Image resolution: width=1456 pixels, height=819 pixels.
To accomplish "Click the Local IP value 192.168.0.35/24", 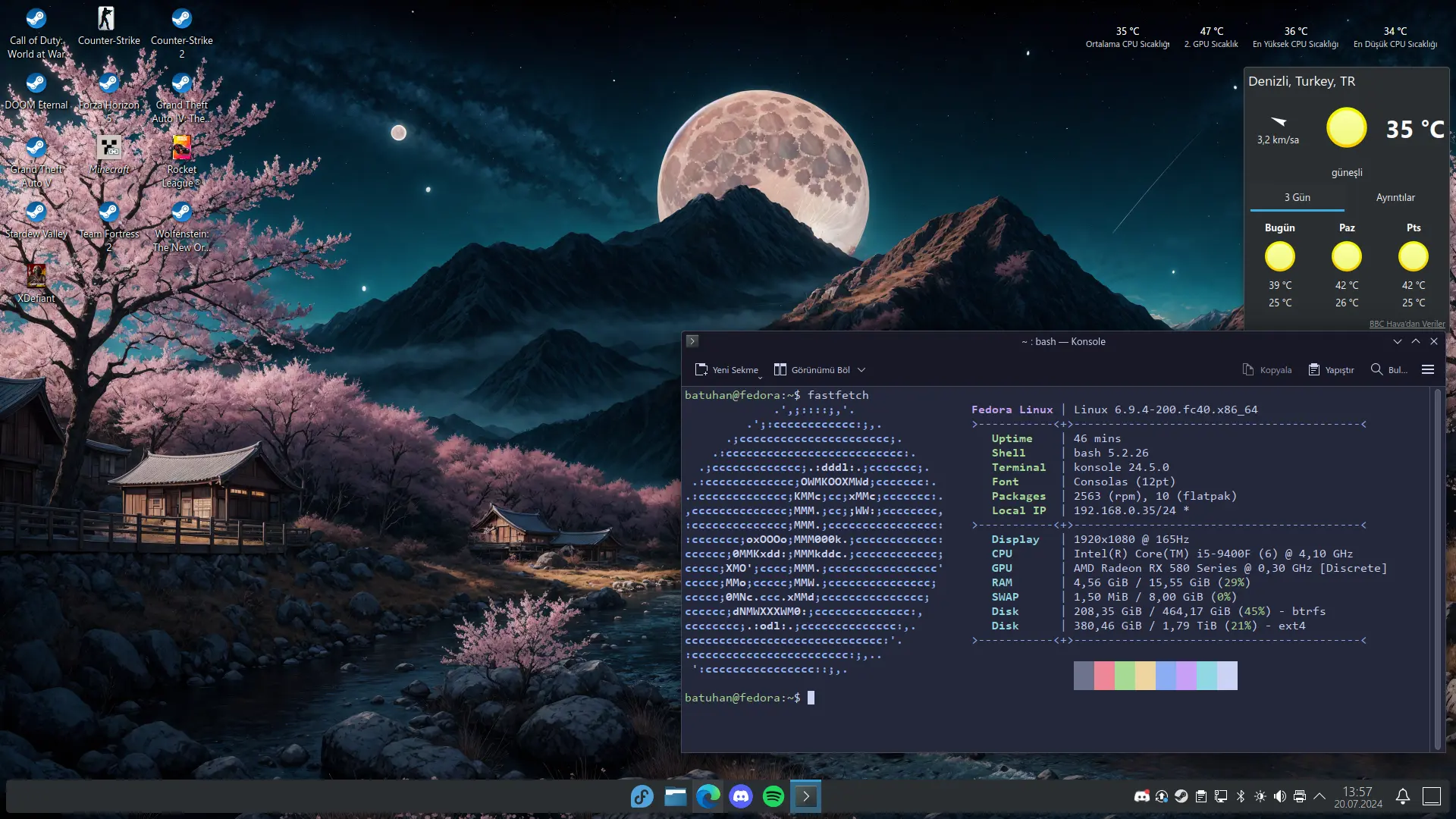I will tap(1125, 510).
